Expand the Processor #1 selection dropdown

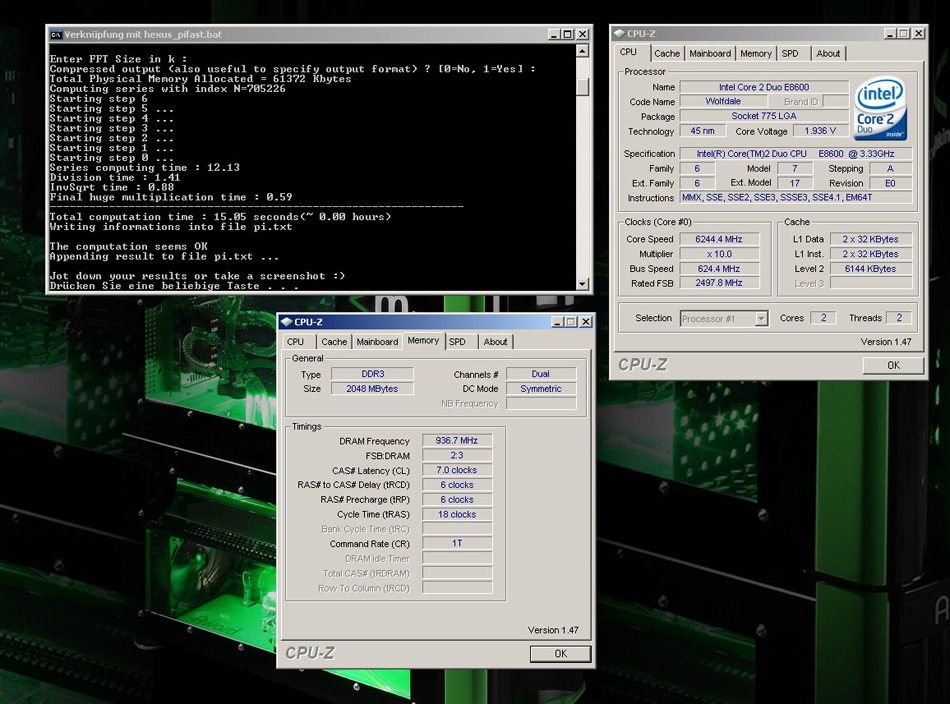pyautogui.click(x=761, y=318)
